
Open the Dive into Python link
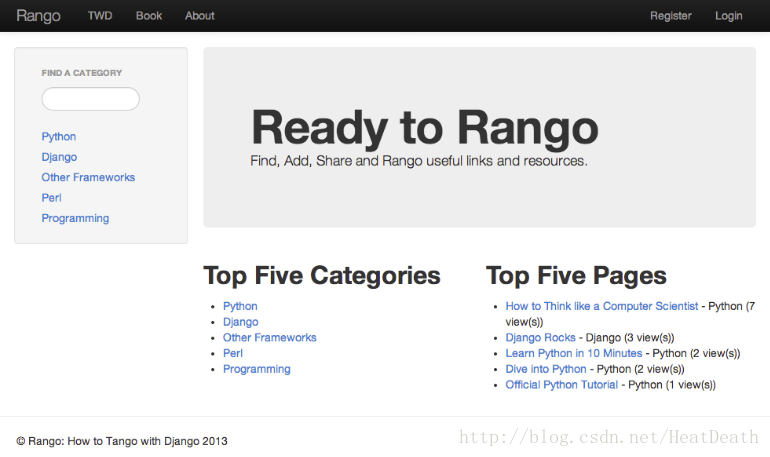(546, 369)
